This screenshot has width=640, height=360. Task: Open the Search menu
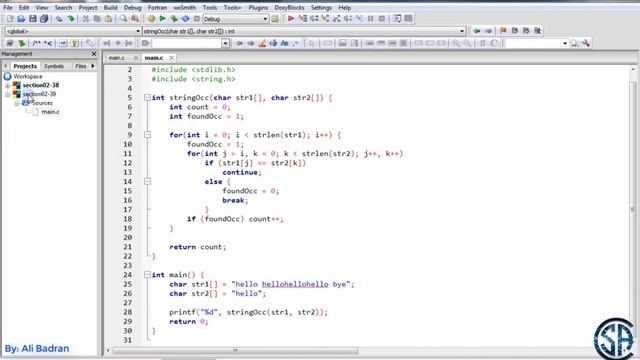(63, 7)
